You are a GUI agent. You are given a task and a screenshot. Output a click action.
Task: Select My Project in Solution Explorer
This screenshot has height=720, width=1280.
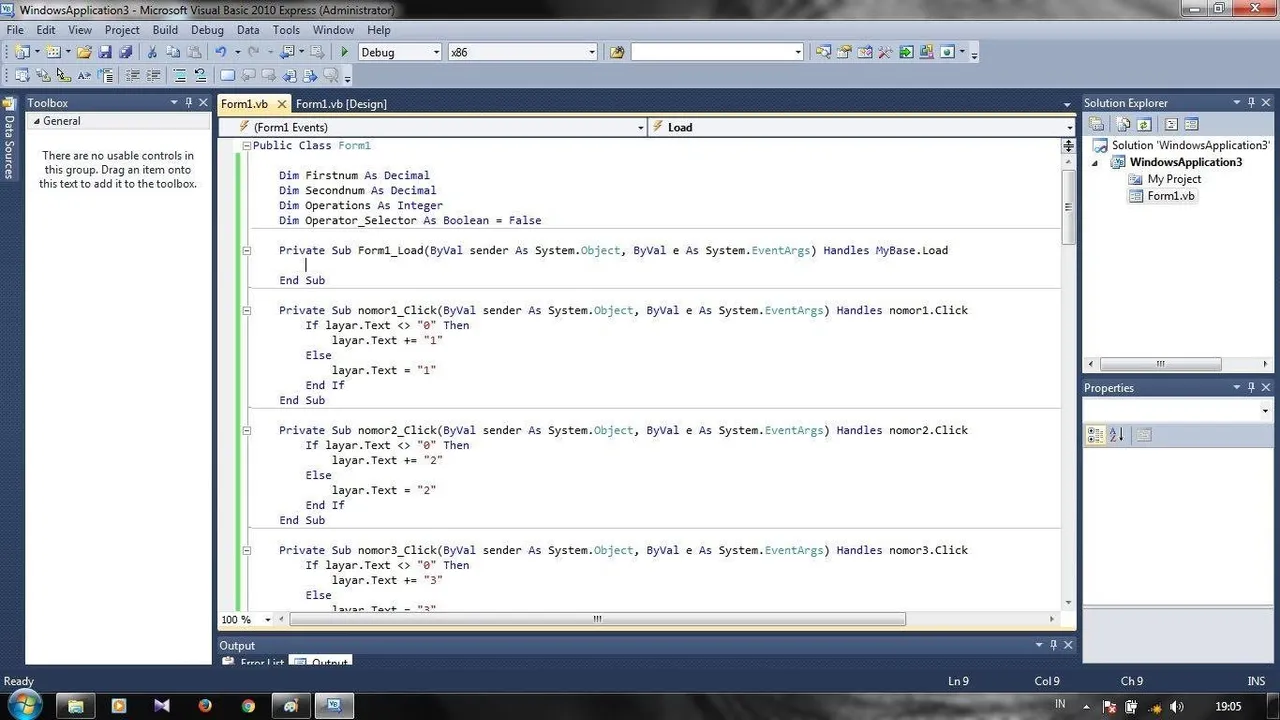(x=1174, y=180)
